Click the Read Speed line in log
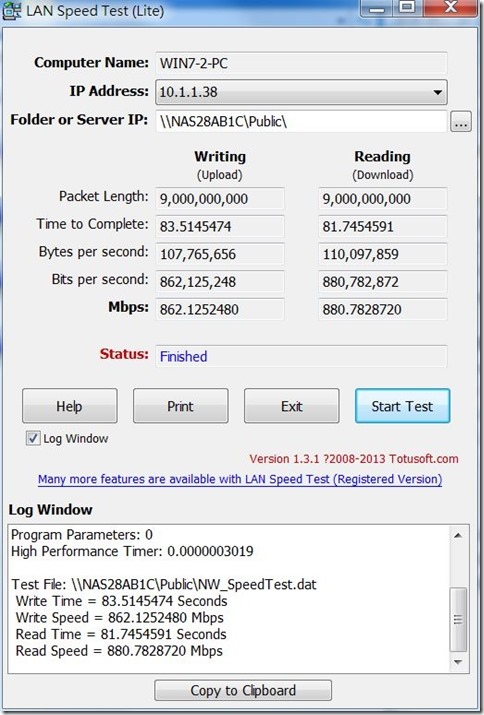Viewport: 484px width, 715px height. 119,651
